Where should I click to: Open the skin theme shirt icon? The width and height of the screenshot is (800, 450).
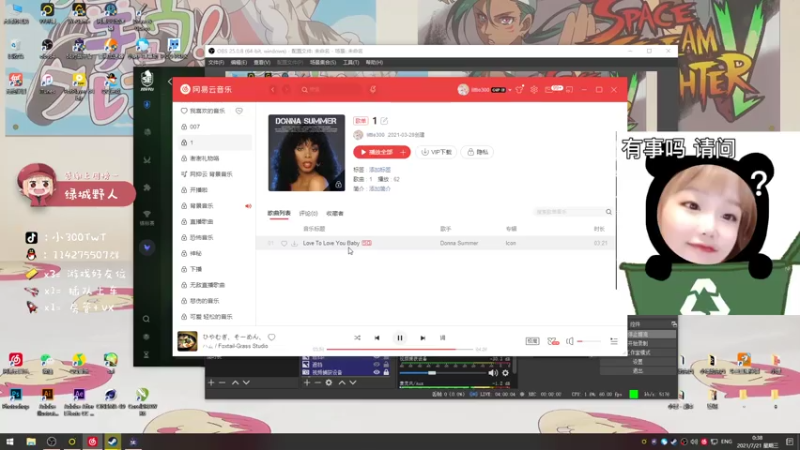pyautogui.click(x=519, y=90)
